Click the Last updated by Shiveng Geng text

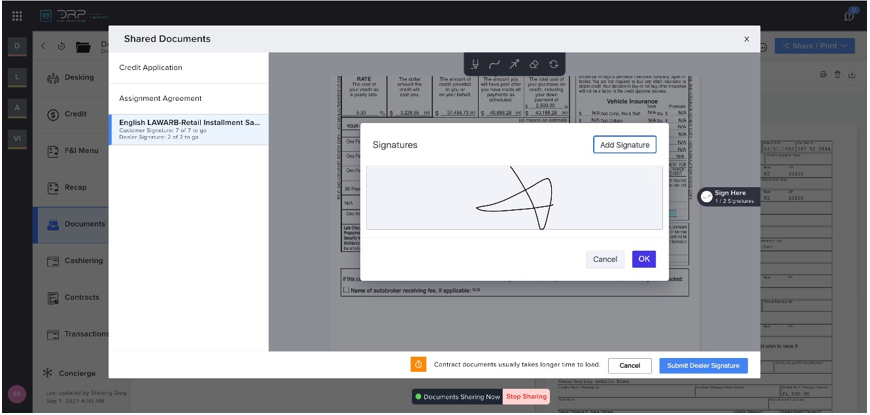[86, 393]
